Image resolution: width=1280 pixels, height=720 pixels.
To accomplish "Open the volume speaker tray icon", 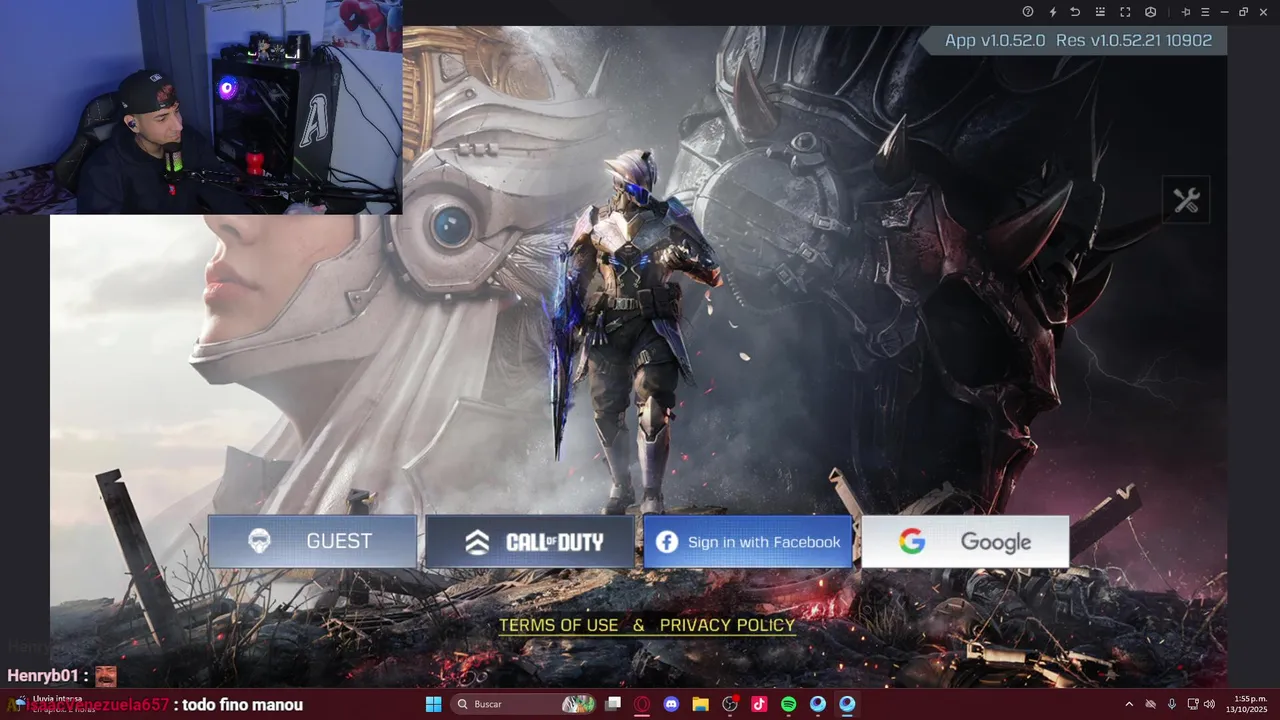I will (x=1209, y=704).
